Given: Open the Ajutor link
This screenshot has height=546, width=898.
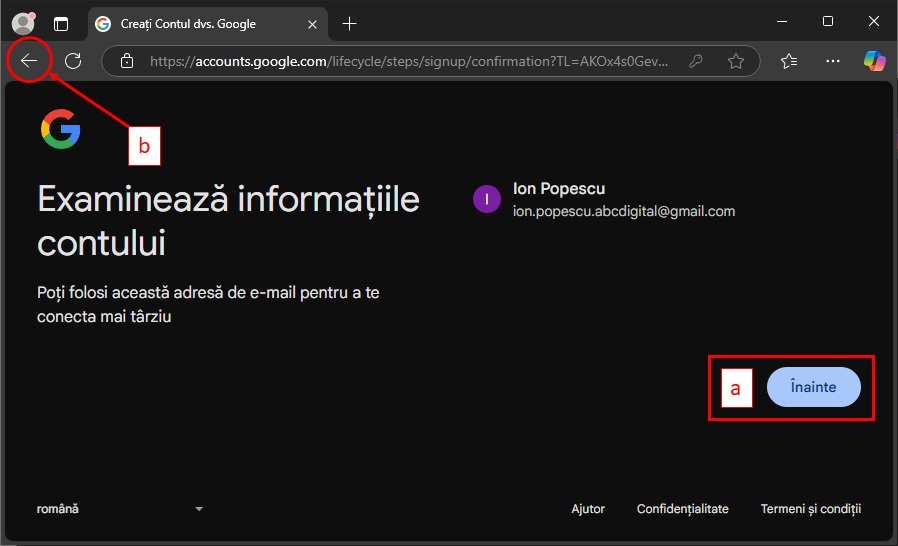Looking at the screenshot, I should 588,509.
